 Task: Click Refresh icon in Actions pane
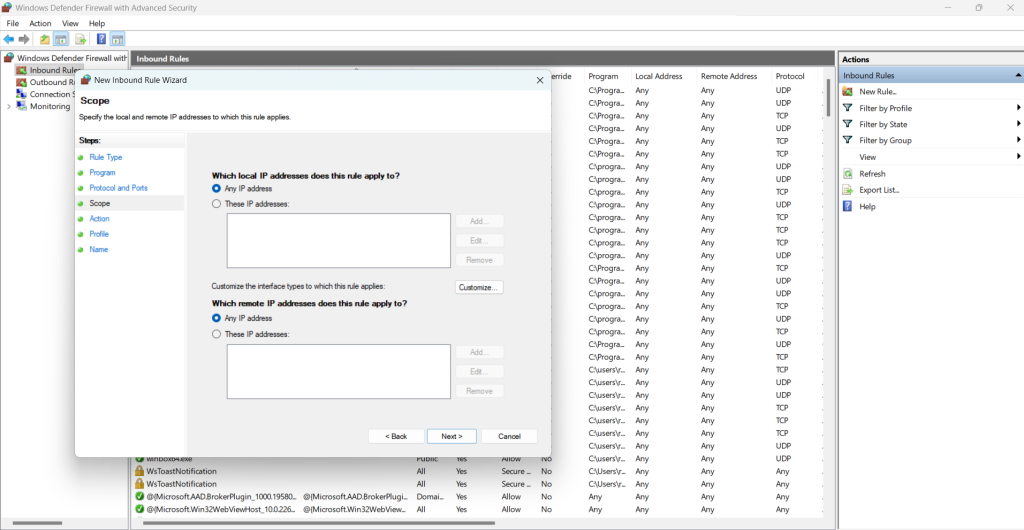[848, 174]
